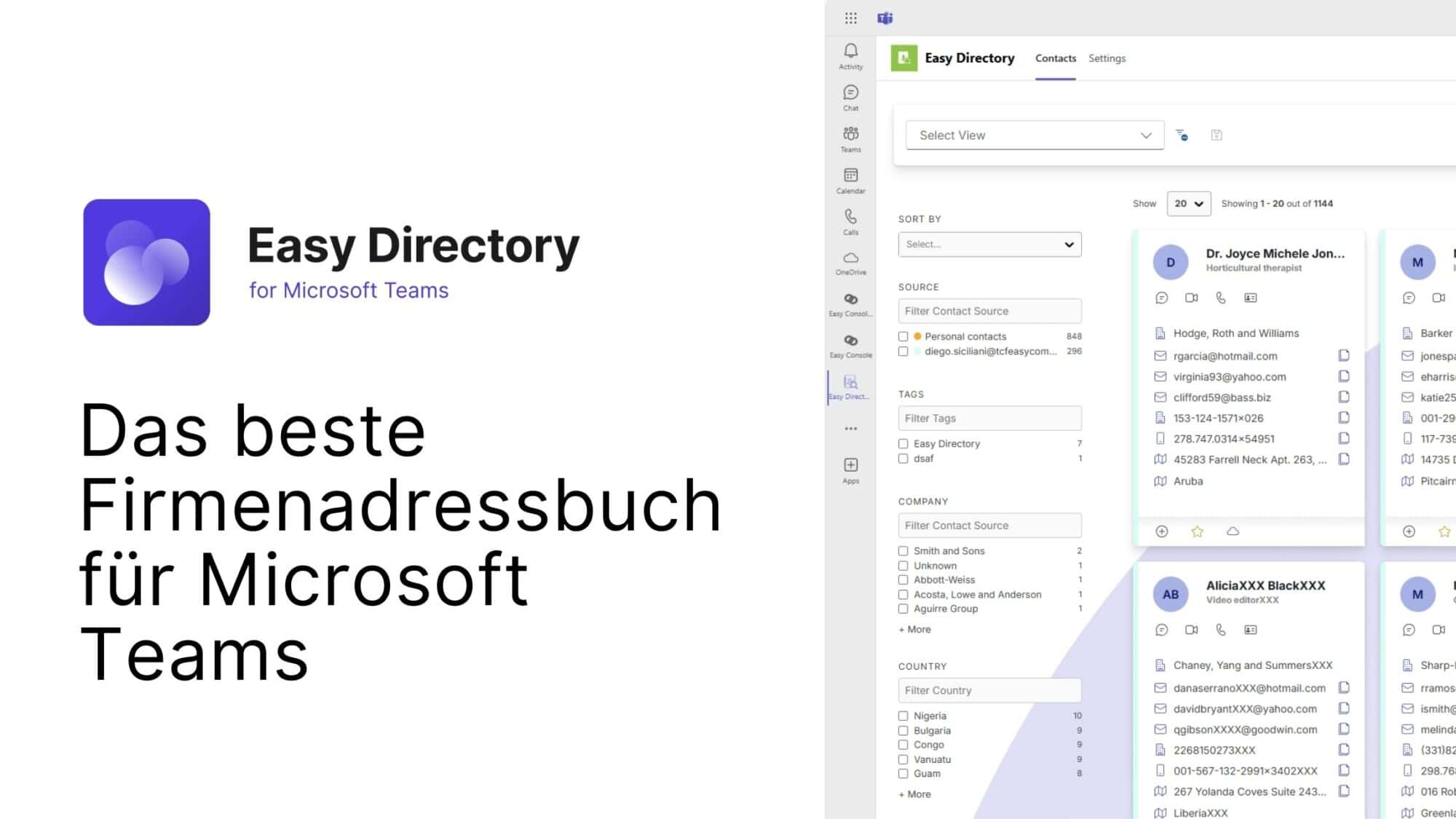Switch to the Contacts tab

point(1055,58)
